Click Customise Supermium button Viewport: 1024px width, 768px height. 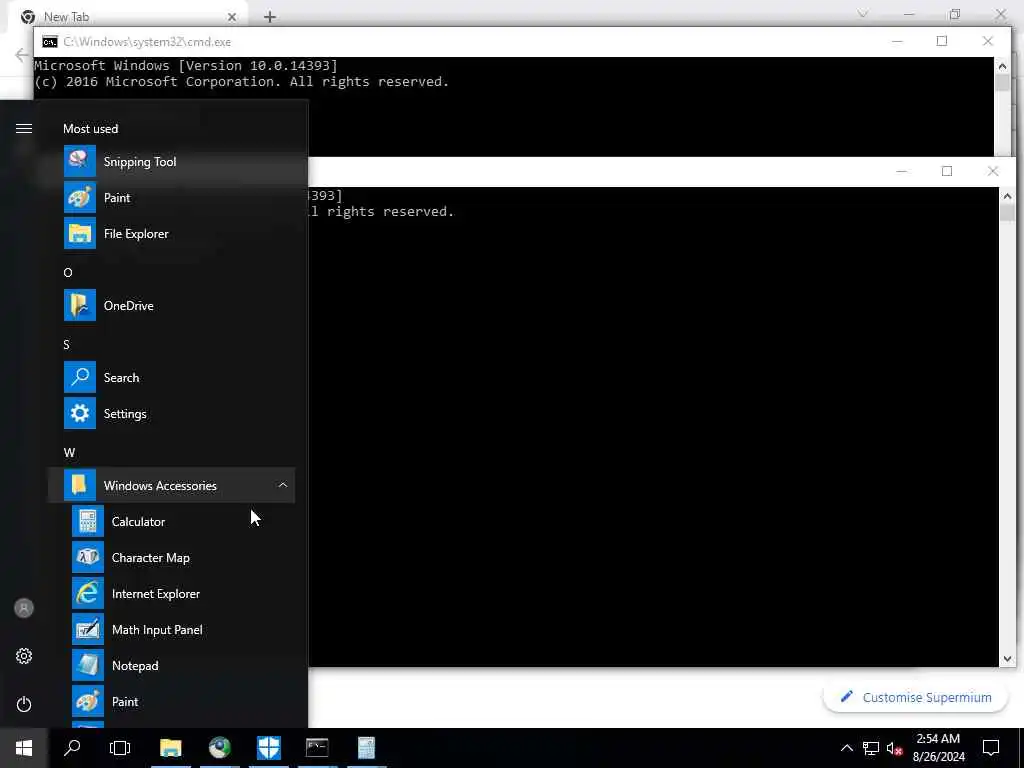pos(916,697)
